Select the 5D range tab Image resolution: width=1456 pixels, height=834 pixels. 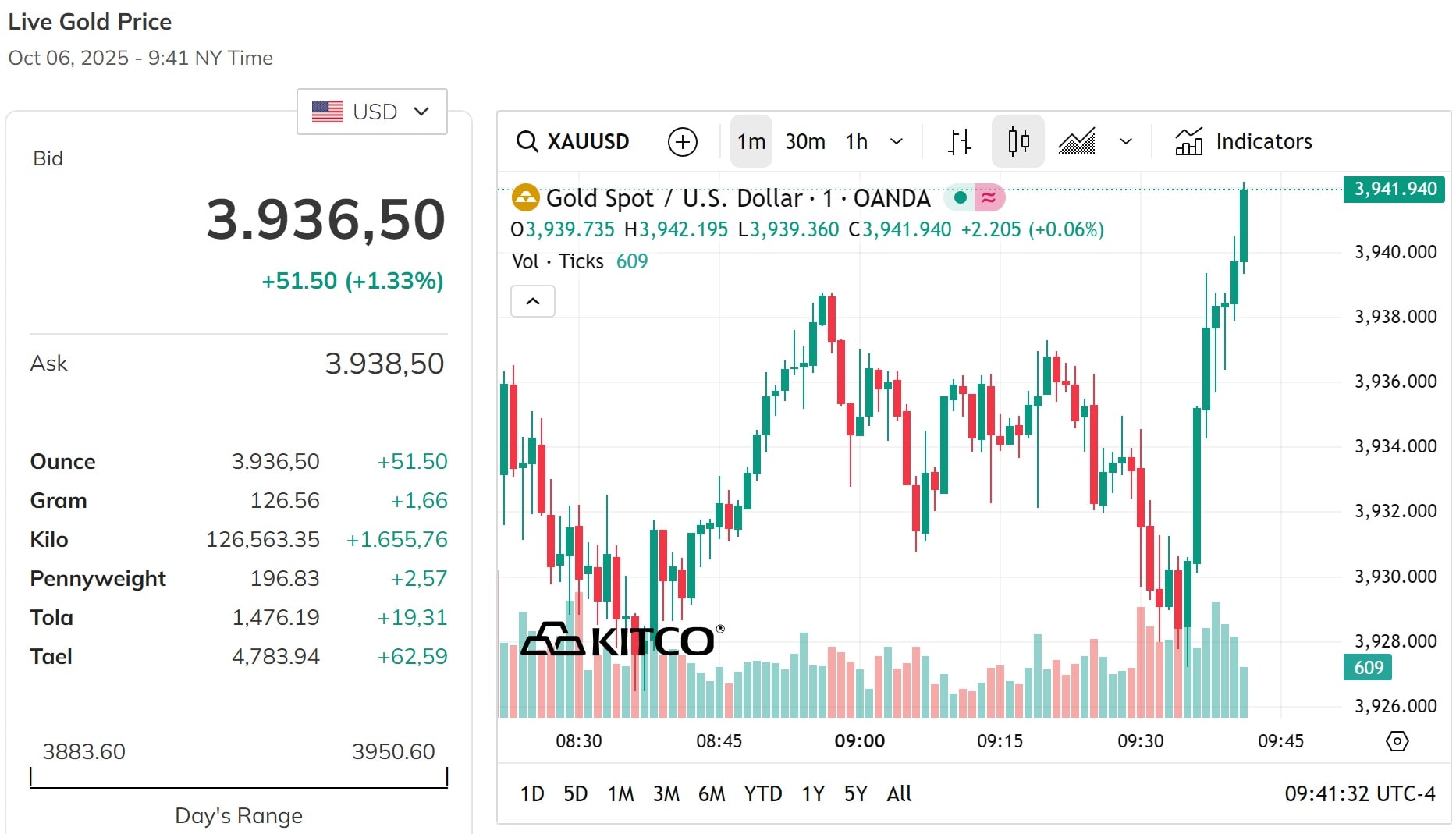click(x=575, y=793)
